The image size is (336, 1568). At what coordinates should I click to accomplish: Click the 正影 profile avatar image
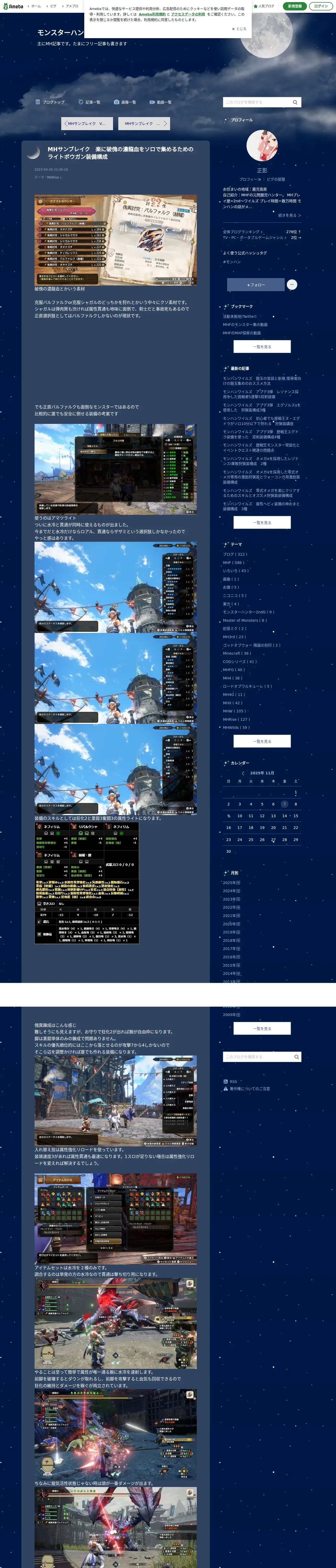[x=262, y=146]
